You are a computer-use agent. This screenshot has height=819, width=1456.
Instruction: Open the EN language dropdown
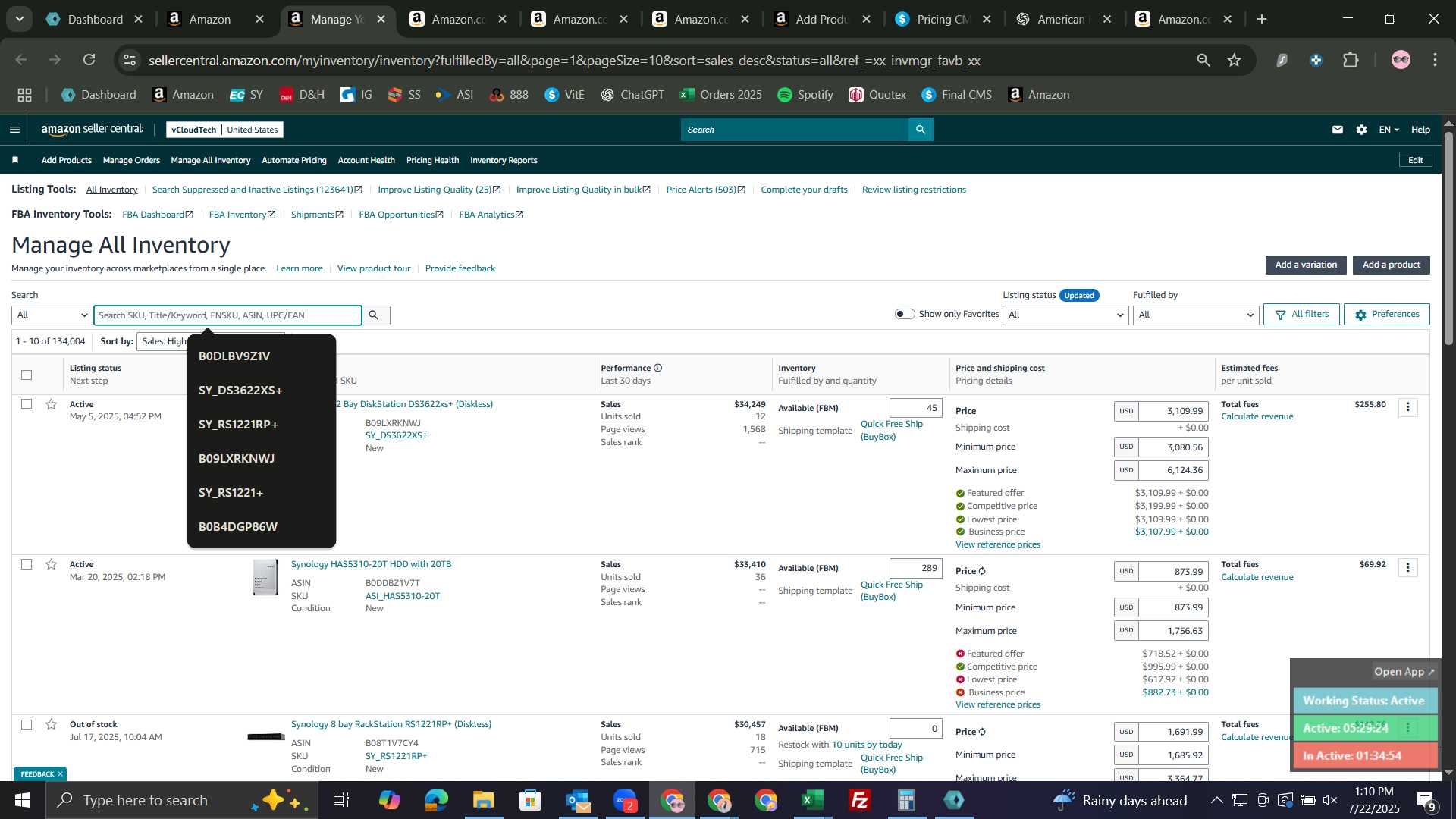click(1389, 130)
